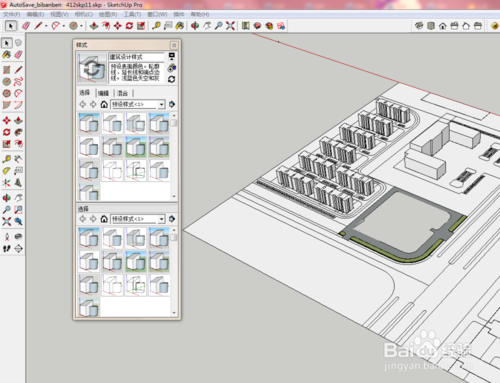Select the Scale tool in top toolbar
This screenshot has width=500, height=383.
[x=141, y=26]
